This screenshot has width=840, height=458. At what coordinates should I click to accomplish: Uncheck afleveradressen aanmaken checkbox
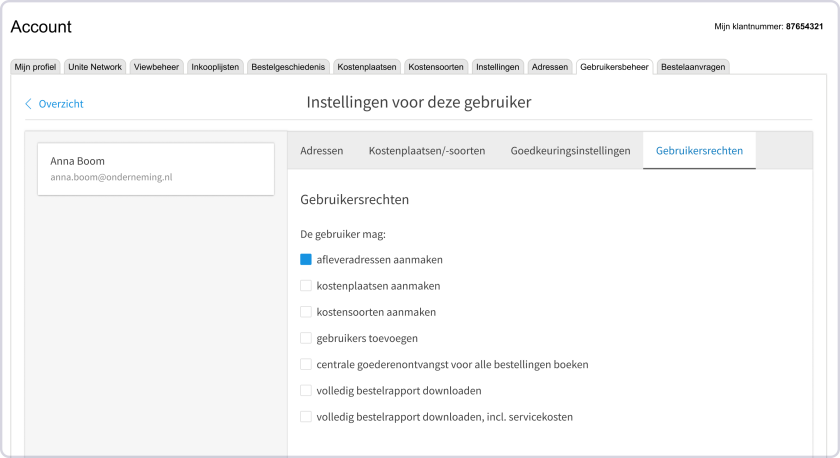pyautogui.click(x=306, y=259)
